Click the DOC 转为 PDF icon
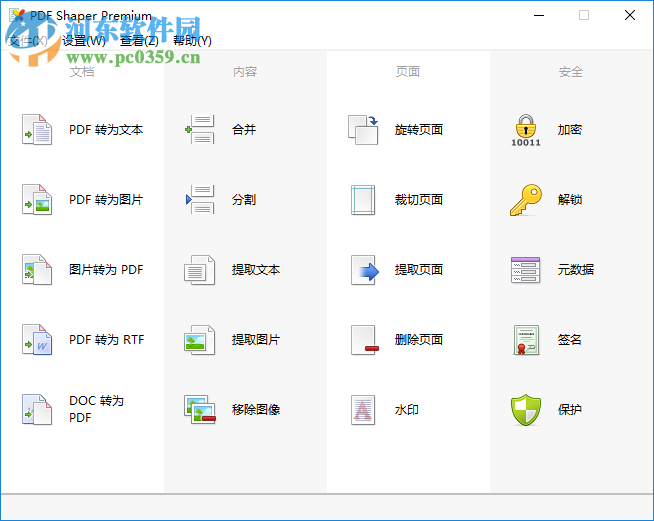The image size is (654, 521). (37, 410)
